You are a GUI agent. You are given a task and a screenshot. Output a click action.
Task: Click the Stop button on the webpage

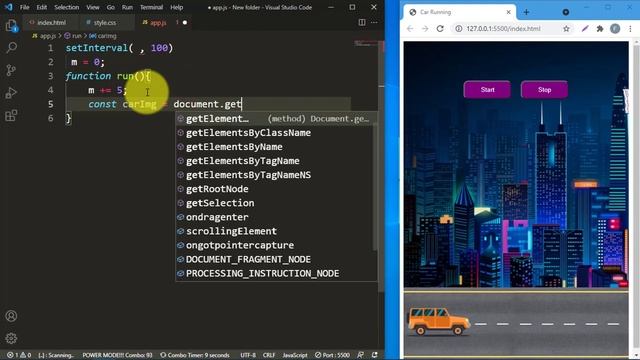point(544,90)
